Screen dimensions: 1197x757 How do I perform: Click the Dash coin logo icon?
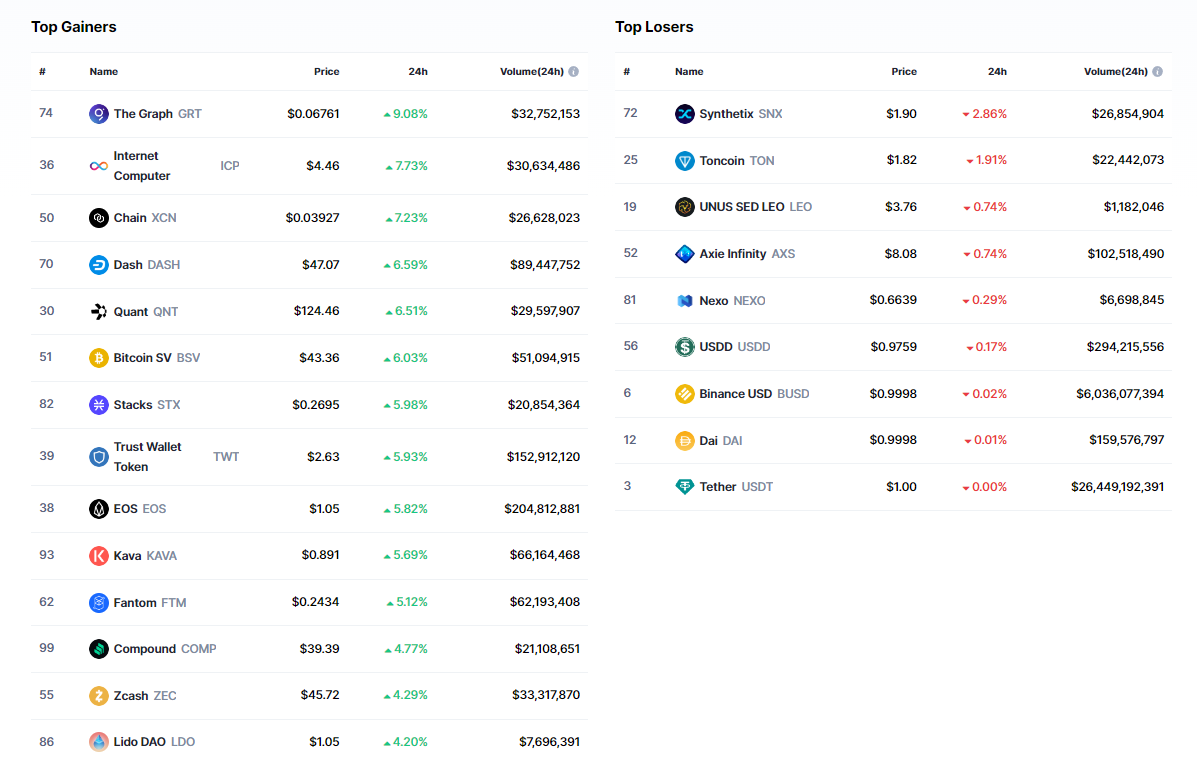[99, 265]
